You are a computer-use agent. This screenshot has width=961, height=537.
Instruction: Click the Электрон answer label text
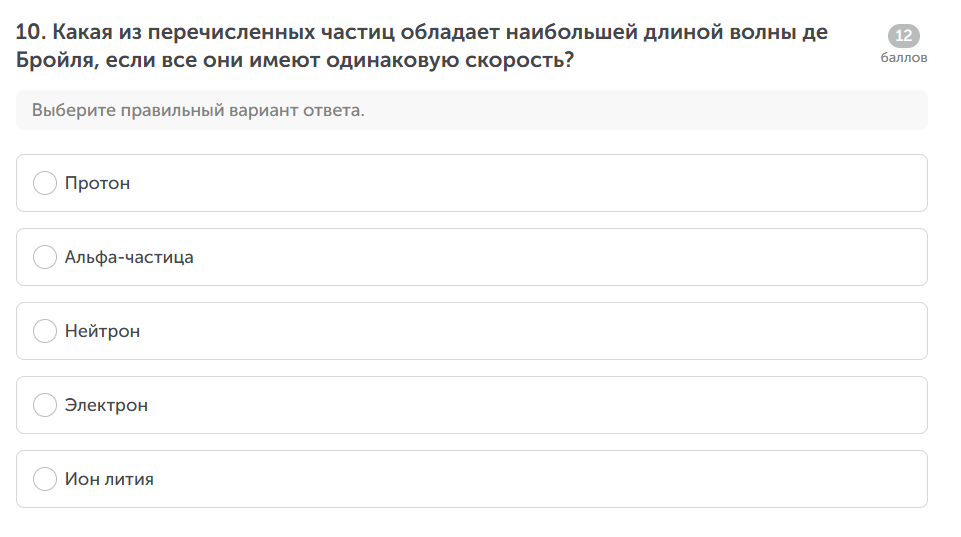point(106,405)
